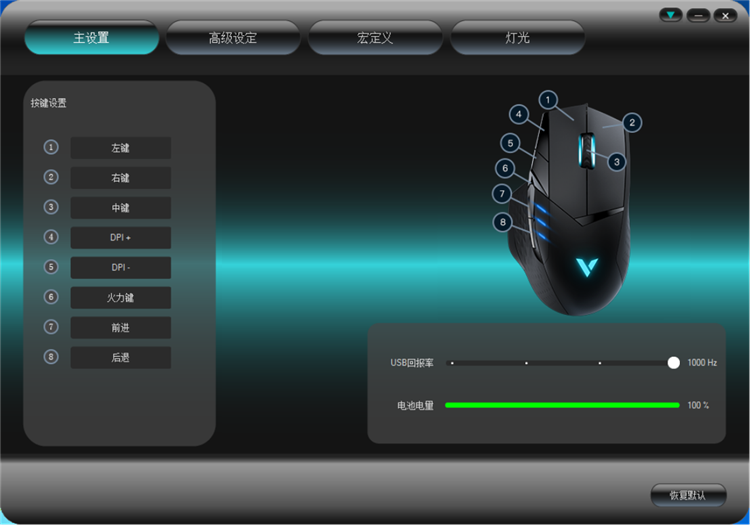Open the triangle dropdown menu icon in title bar

(x=671, y=15)
